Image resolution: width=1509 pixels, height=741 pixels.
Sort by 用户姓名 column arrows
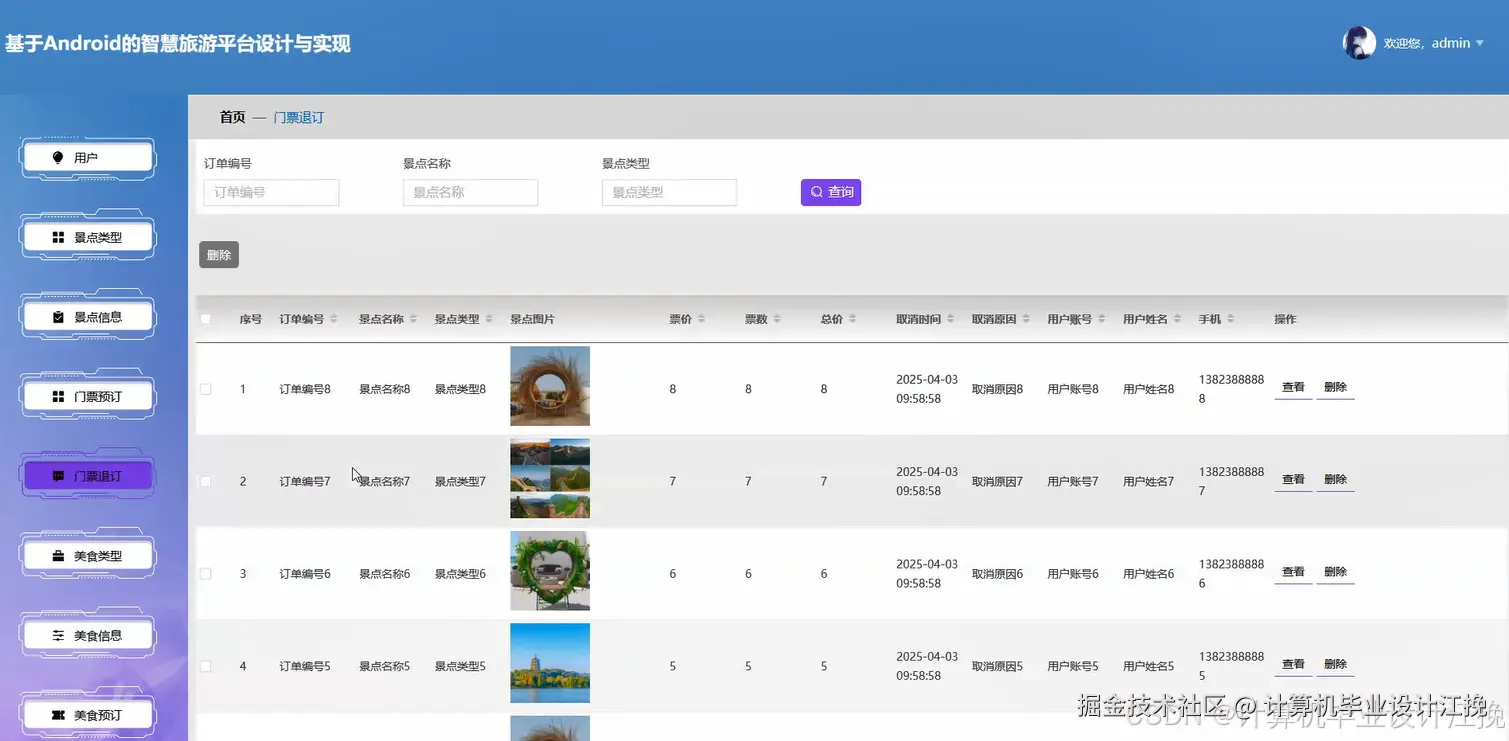click(x=1177, y=319)
